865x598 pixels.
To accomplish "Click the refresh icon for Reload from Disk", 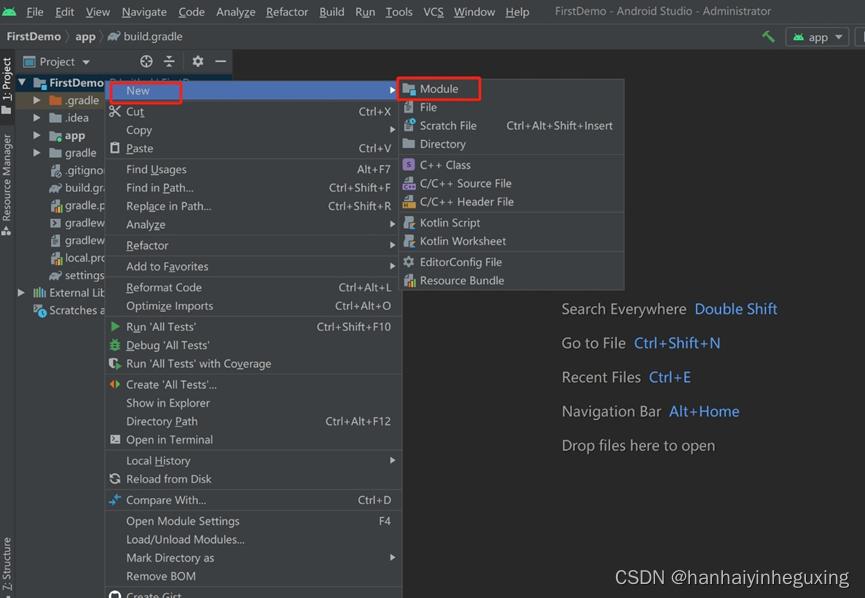I will pyautogui.click(x=115, y=479).
